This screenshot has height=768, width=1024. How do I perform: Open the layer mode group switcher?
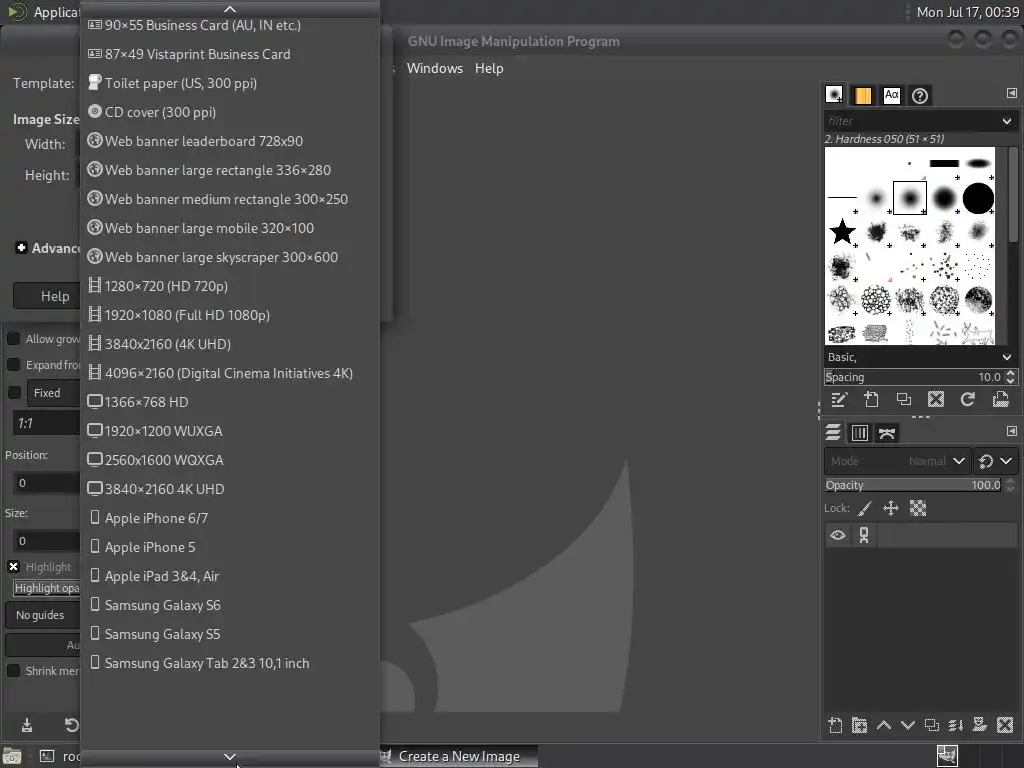tap(995, 461)
